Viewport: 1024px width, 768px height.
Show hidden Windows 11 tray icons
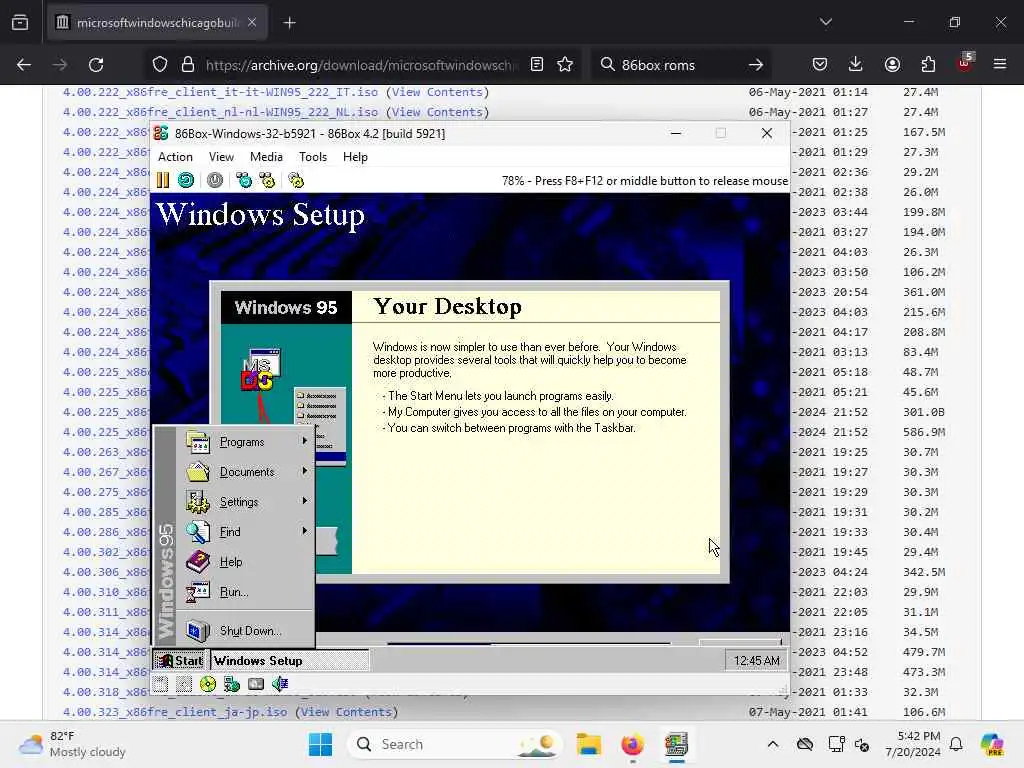tap(773, 744)
